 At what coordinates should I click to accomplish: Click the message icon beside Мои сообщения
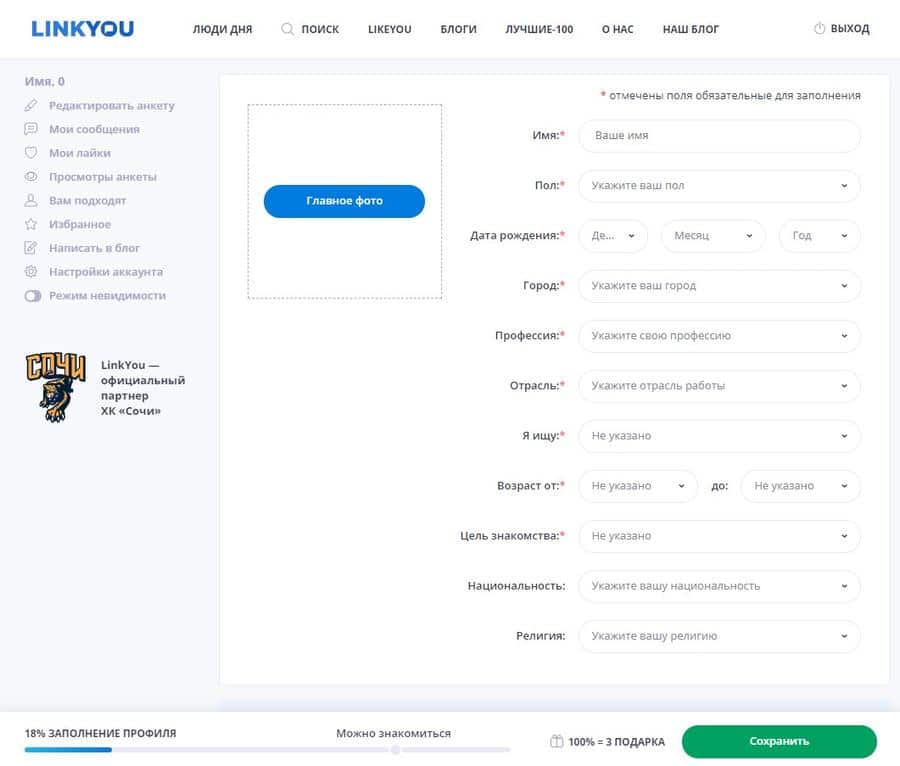[31, 129]
